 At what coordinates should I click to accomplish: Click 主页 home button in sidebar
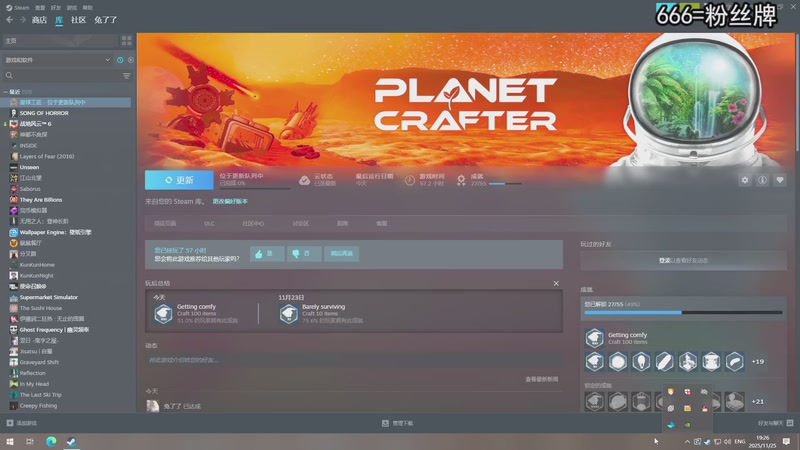[x=60, y=40]
